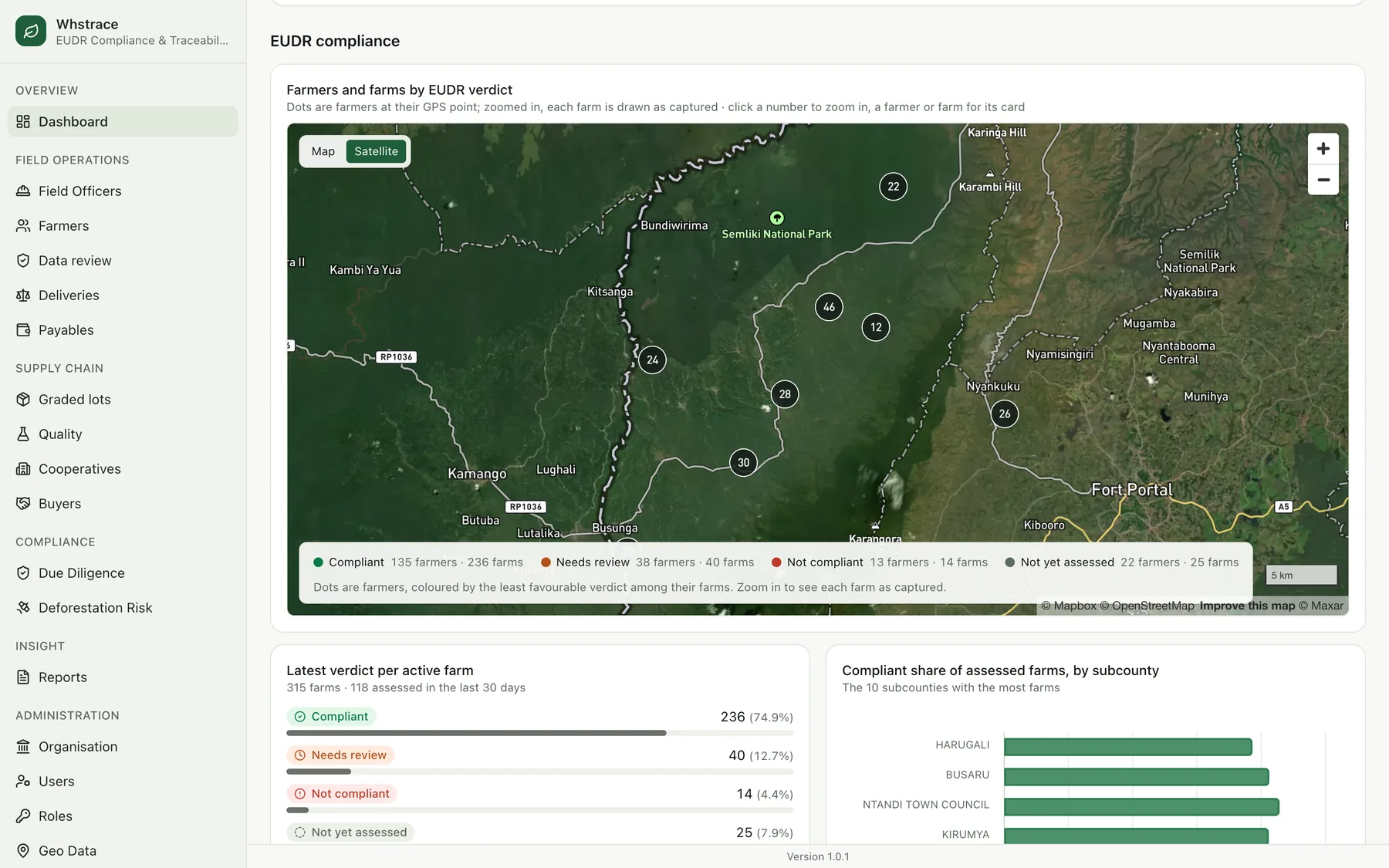Click the cluster marker numbered 12
The height and width of the screenshot is (868, 1389).
tap(876, 327)
